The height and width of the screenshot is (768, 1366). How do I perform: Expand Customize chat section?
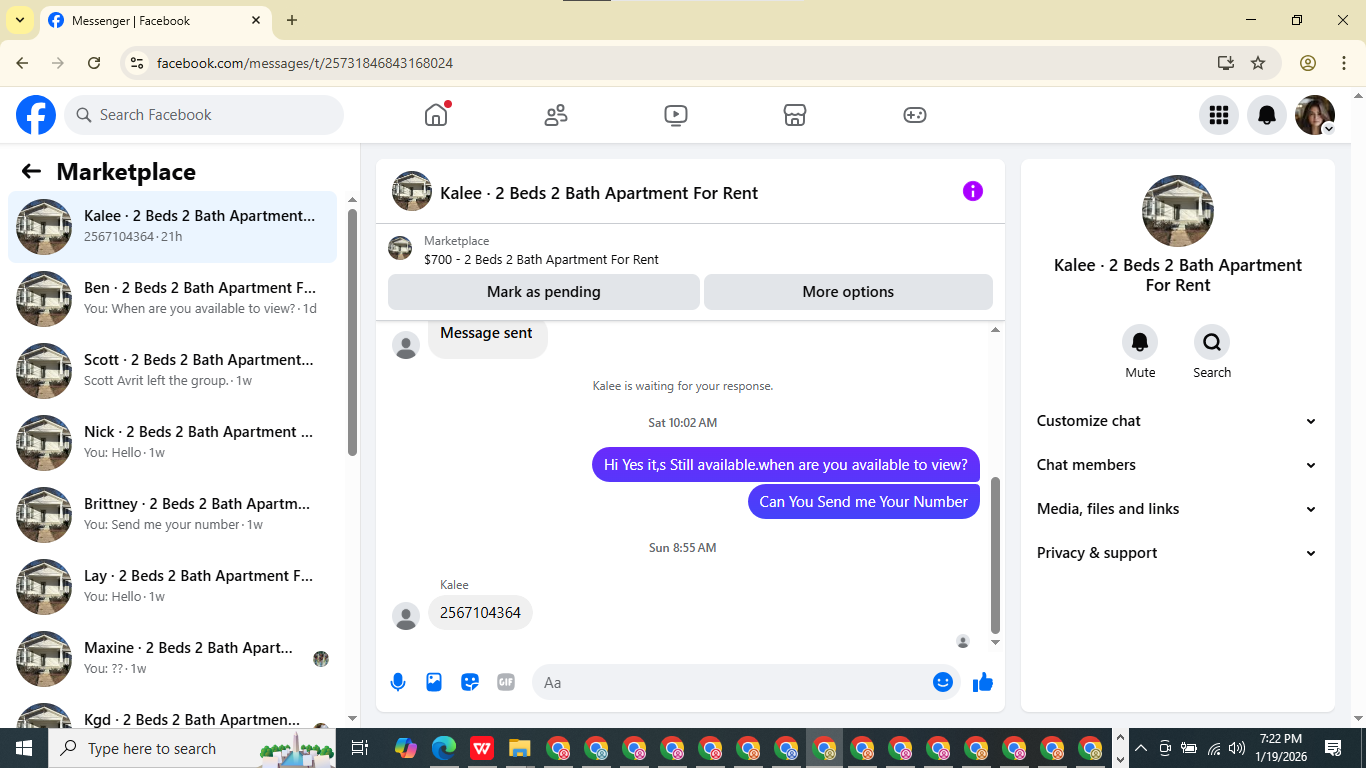pyautogui.click(x=1177, y=421)
